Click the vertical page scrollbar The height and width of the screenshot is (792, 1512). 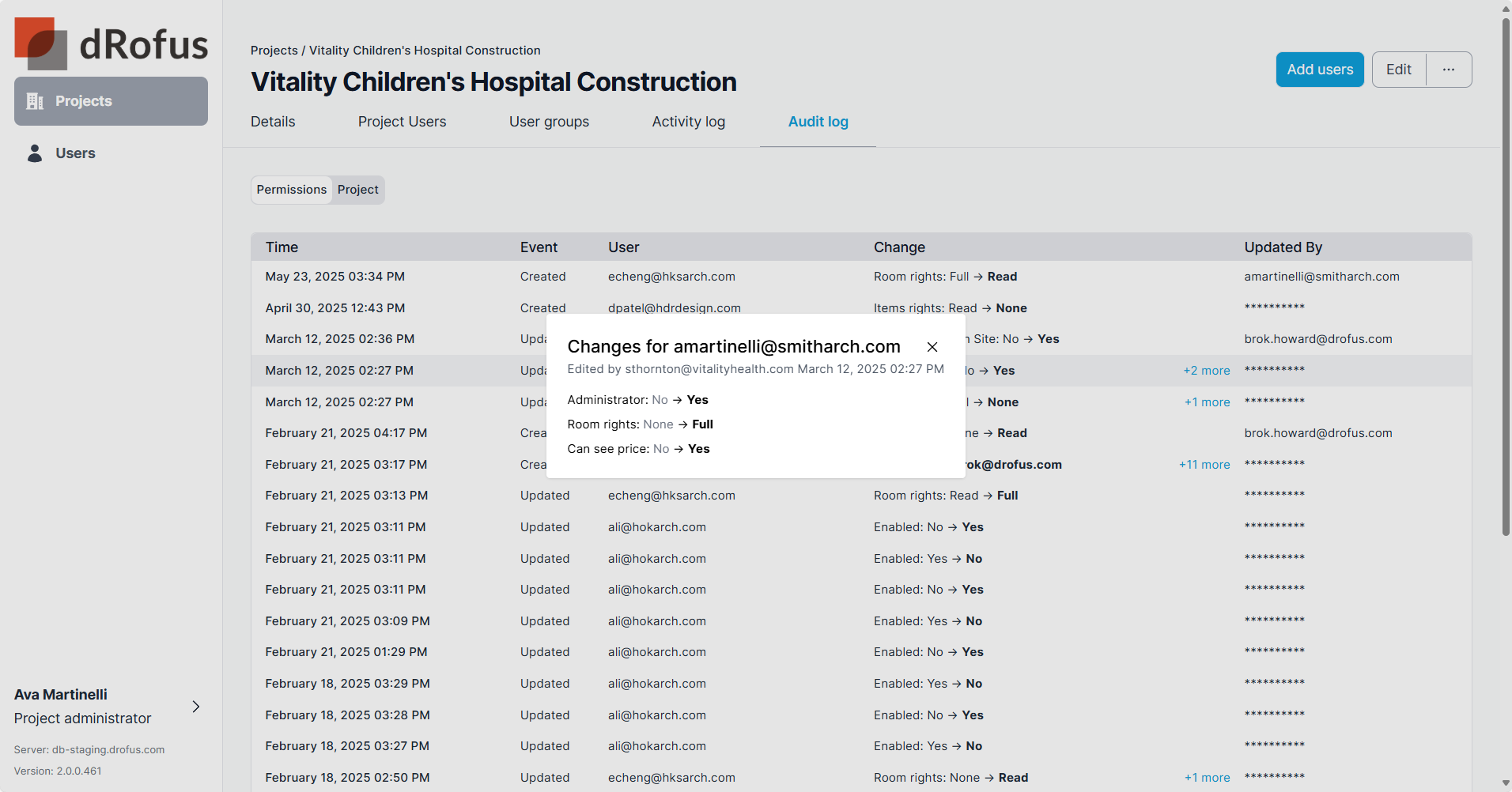[1506, 277]
